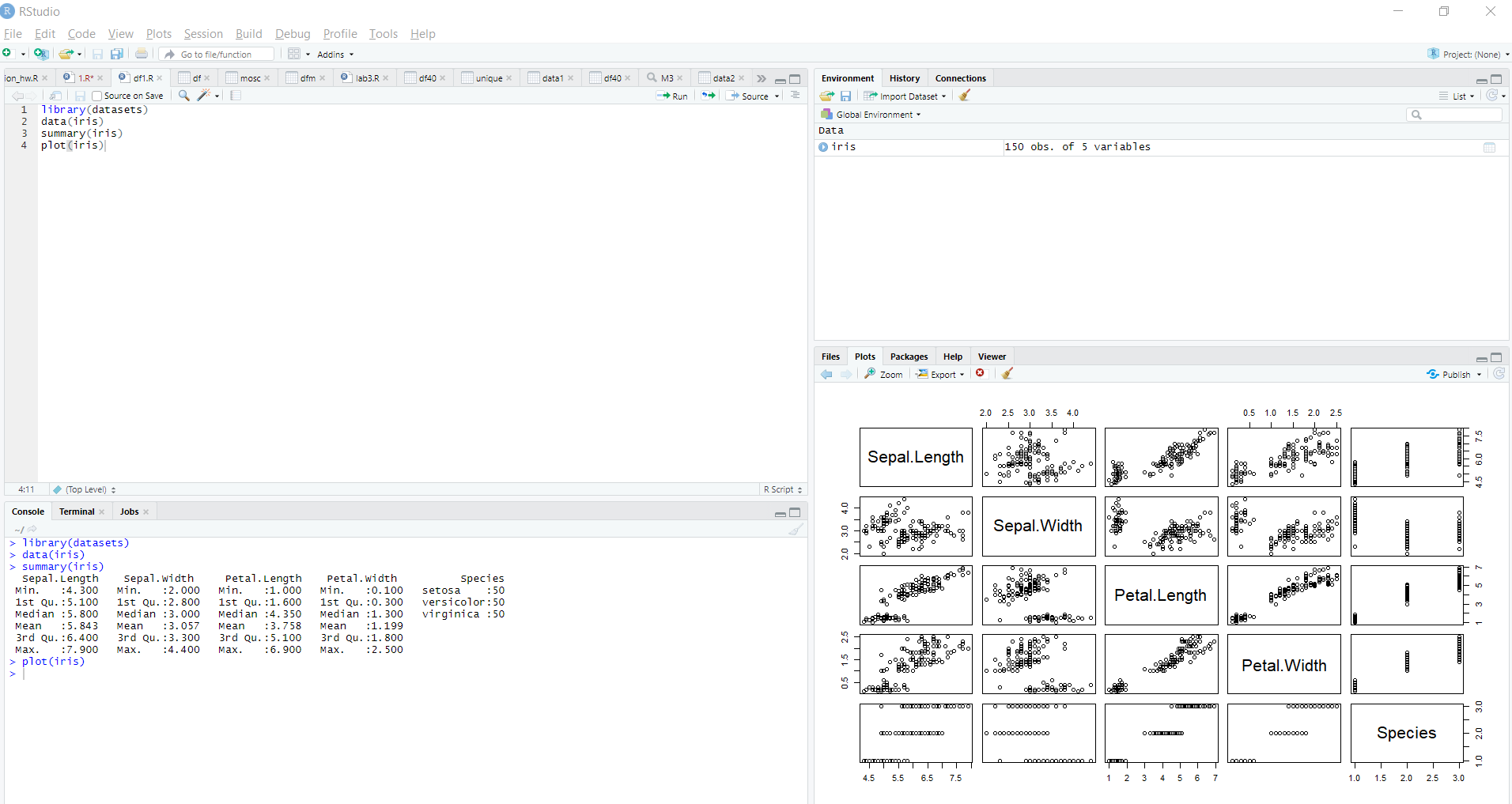The image size is (1512, 804).
Task: Remove the current plot with the red X icon
Action: tap(981, 373)
